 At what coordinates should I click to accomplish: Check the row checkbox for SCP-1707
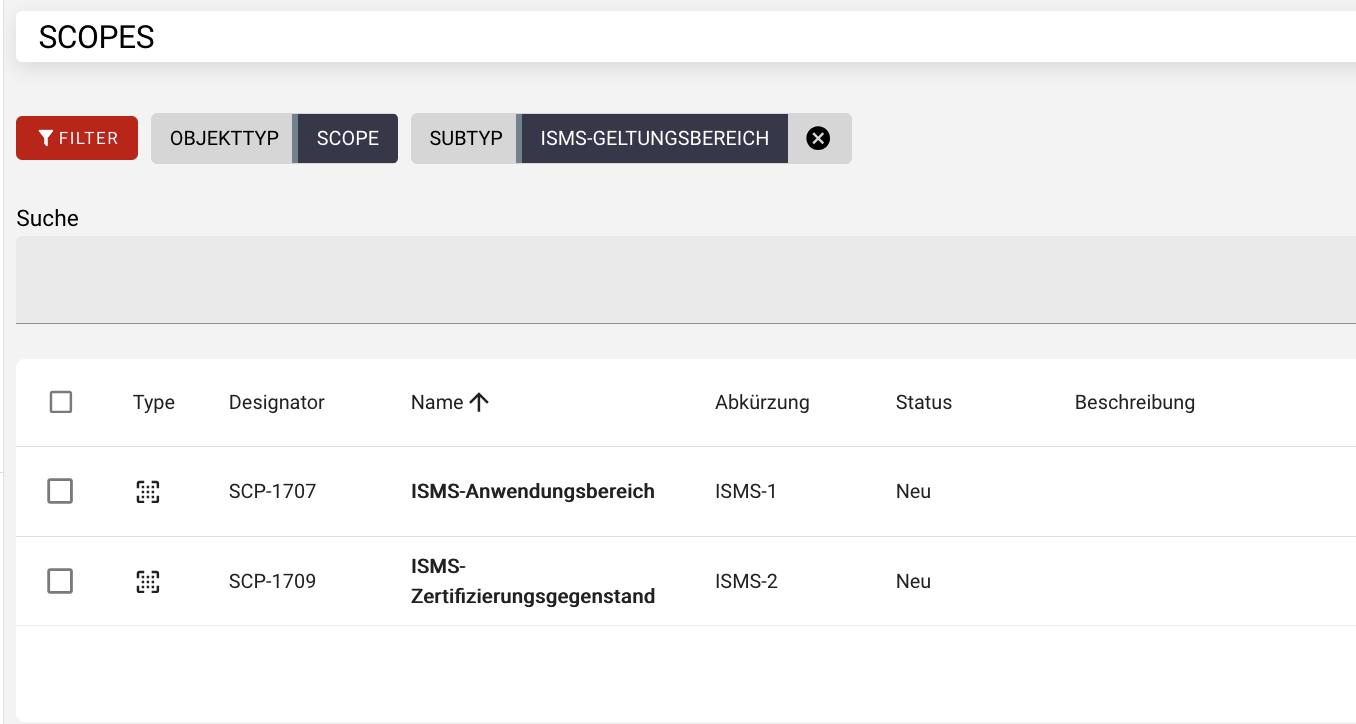click(60, 490)
